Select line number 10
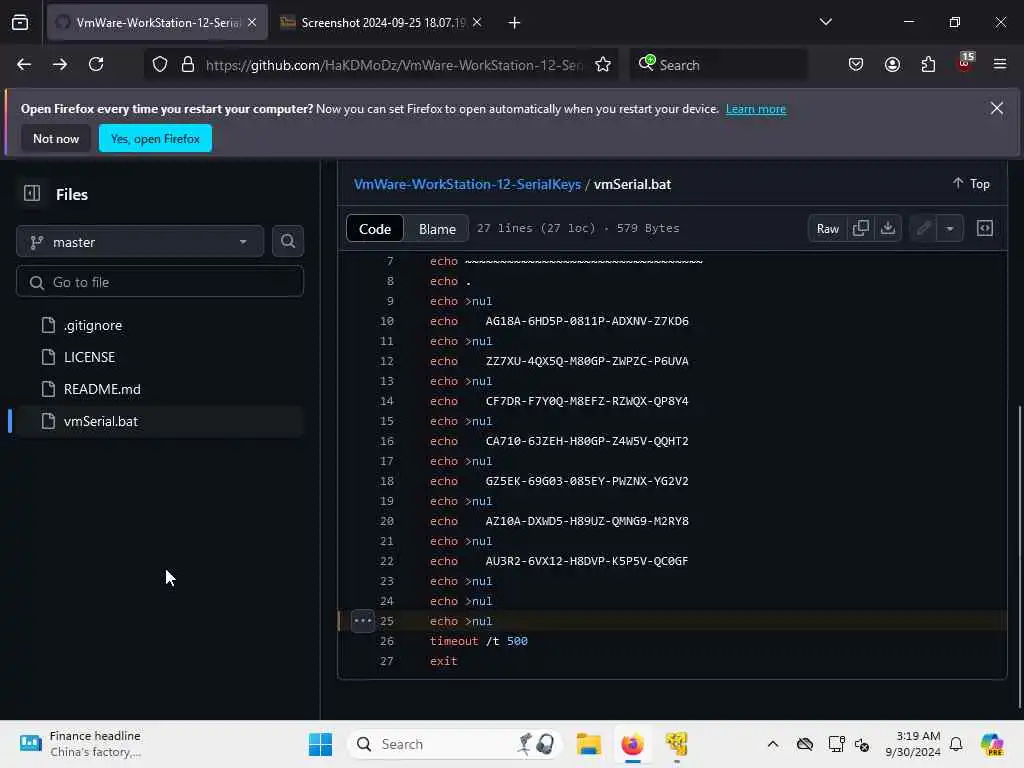The image size is (1024, 768). [387, 321]
